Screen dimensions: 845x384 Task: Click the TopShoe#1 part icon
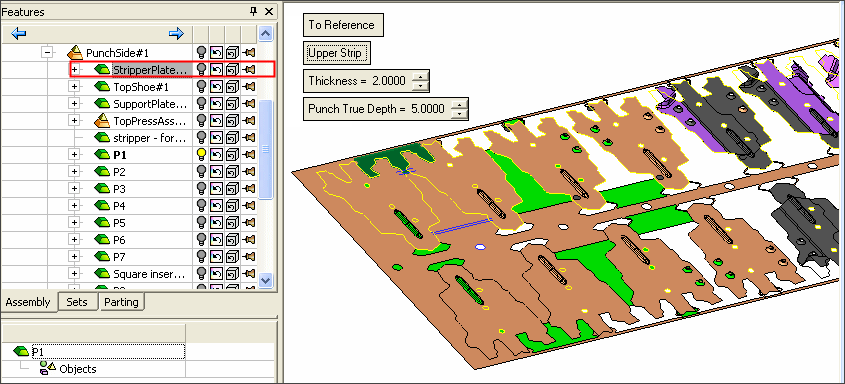101,86
